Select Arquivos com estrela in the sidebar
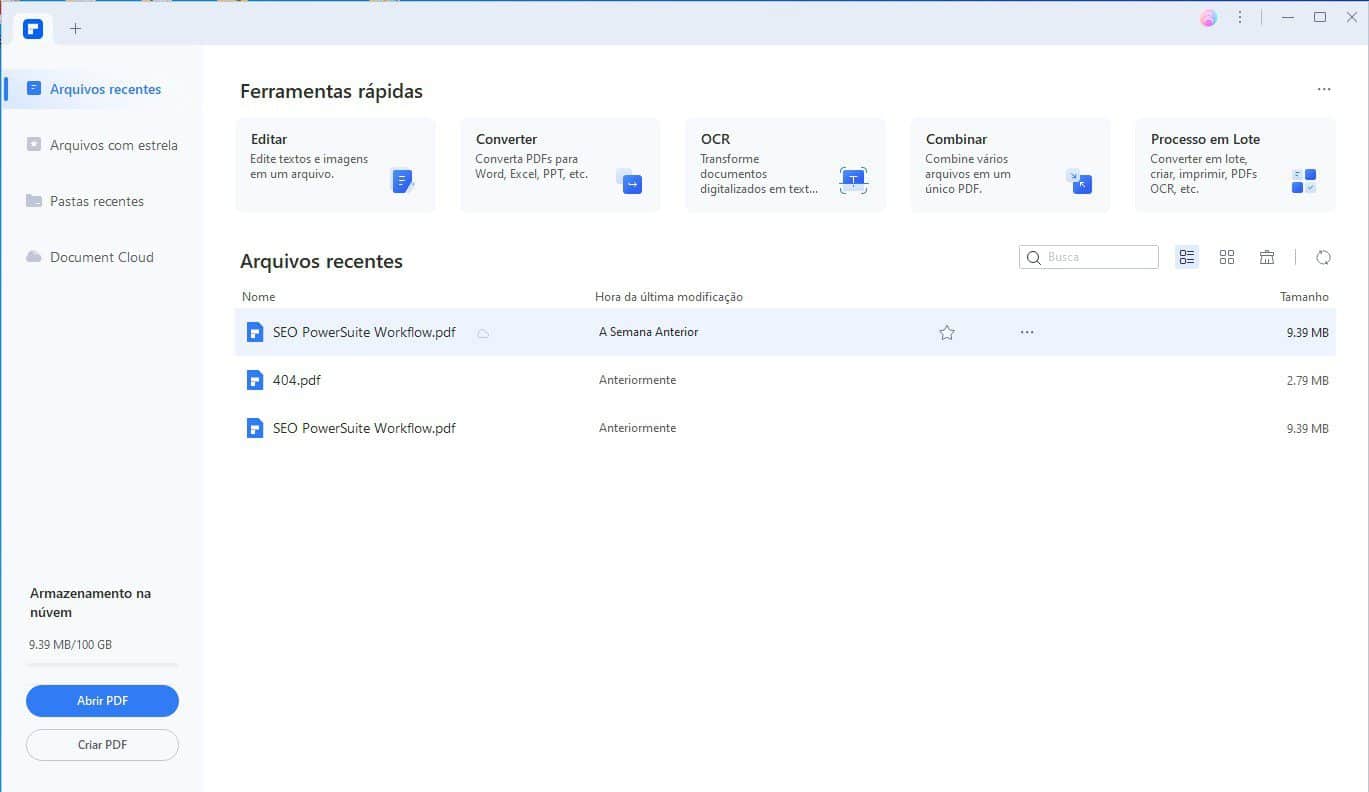The image size is (1369, 792). coord(102,145)
